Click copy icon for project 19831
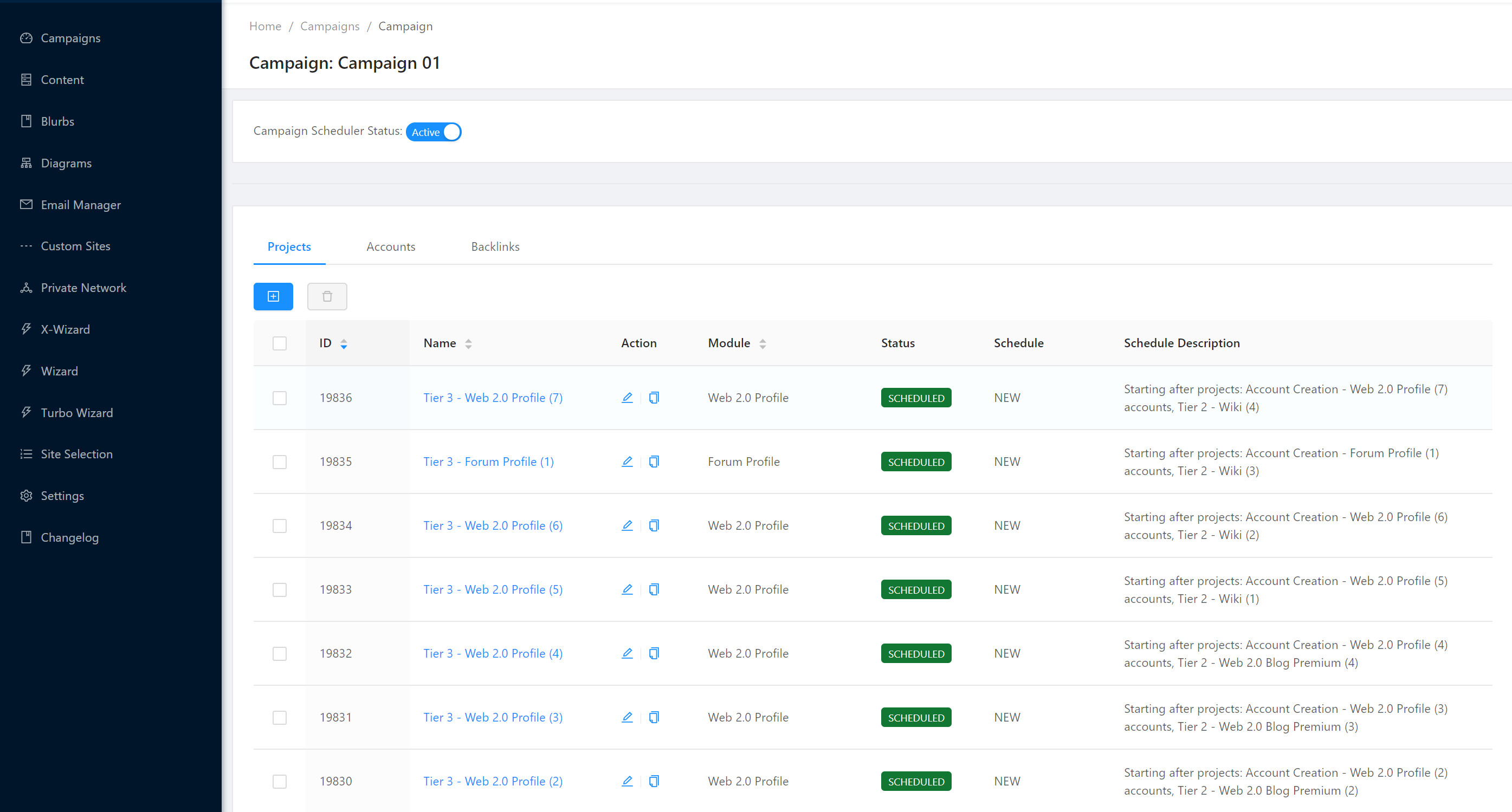Viewport: 1512px width, 812px height. 654,718
